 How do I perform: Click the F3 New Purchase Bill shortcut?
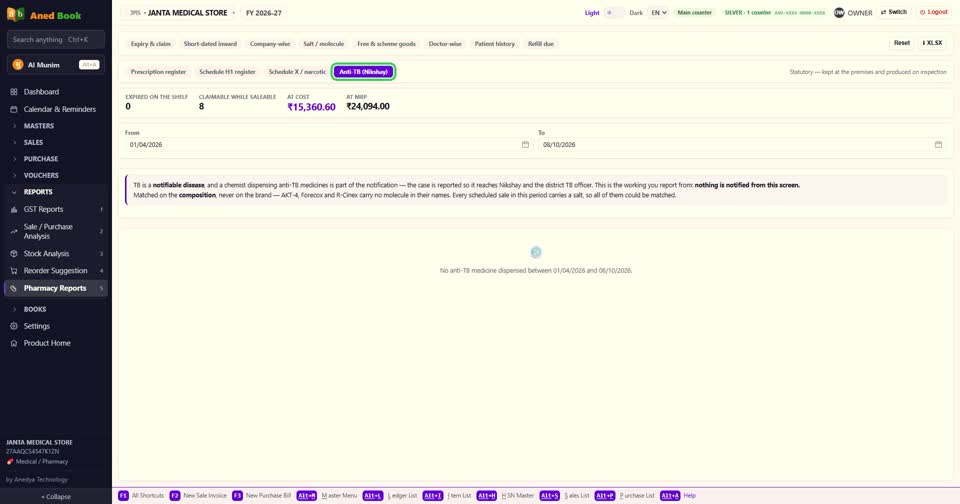coord(262,495)
